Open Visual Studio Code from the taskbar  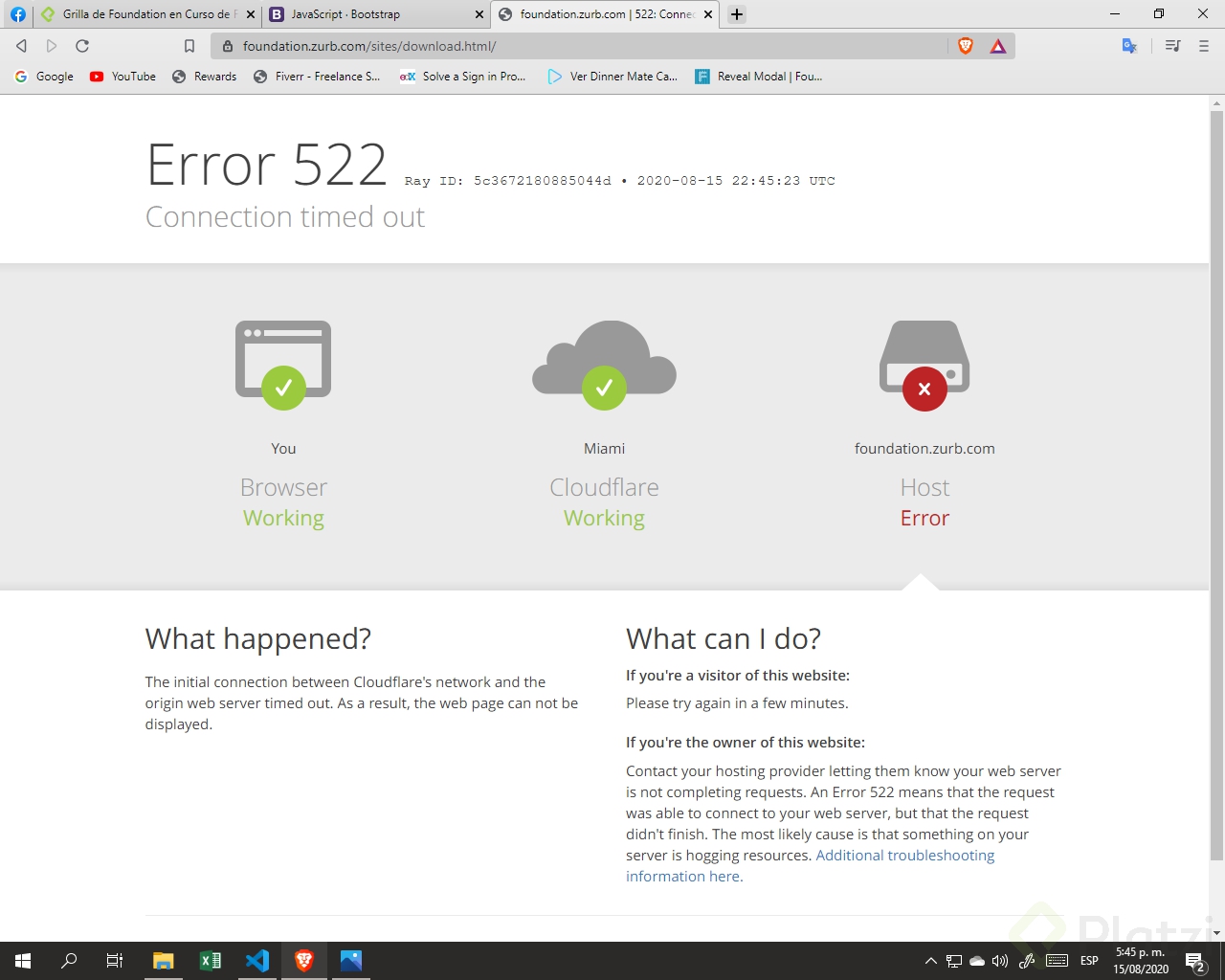257,961
